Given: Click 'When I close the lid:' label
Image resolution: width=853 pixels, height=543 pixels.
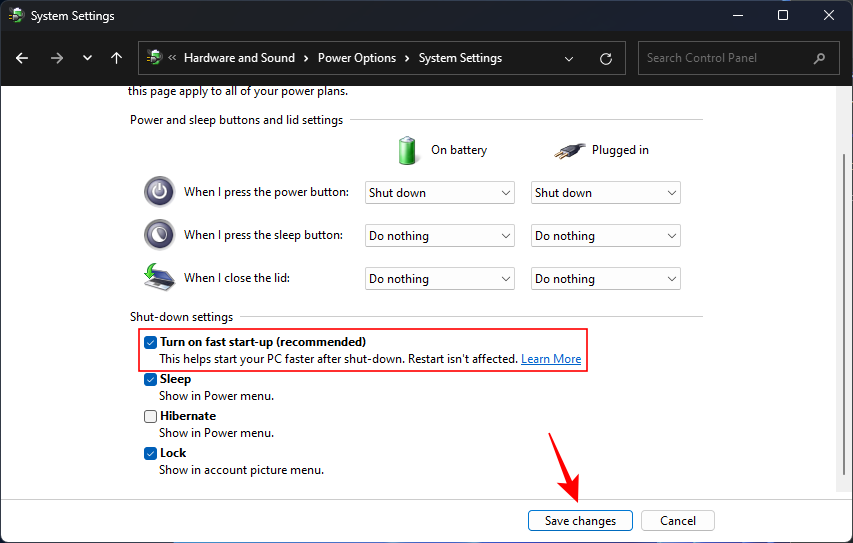Looking at the screenshot, I should [x=237, y=278].
